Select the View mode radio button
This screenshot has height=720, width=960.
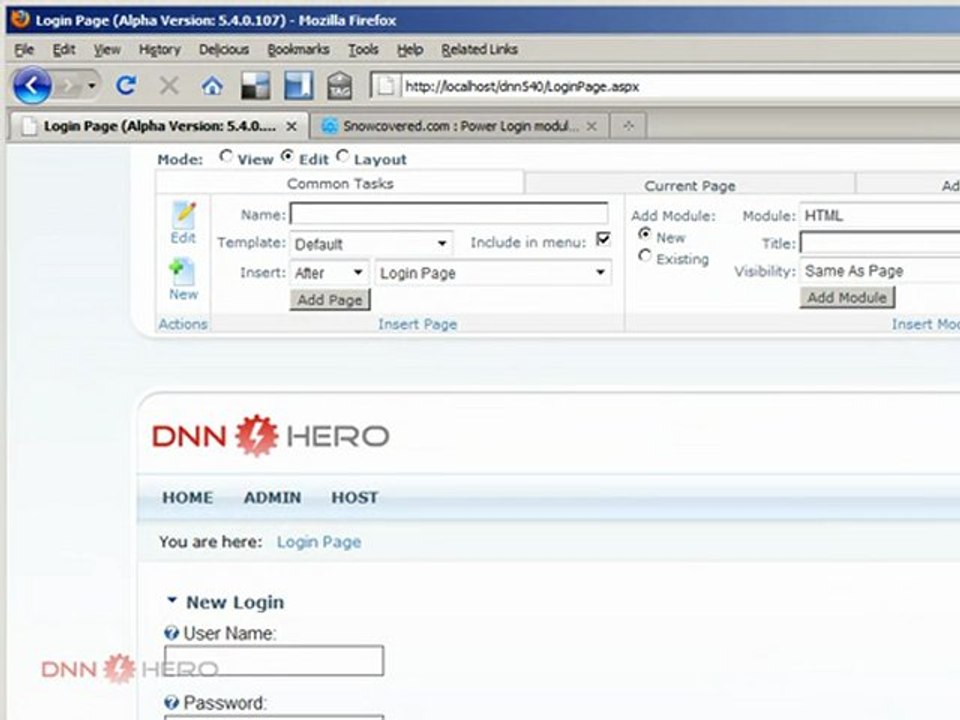click(226, 157)
